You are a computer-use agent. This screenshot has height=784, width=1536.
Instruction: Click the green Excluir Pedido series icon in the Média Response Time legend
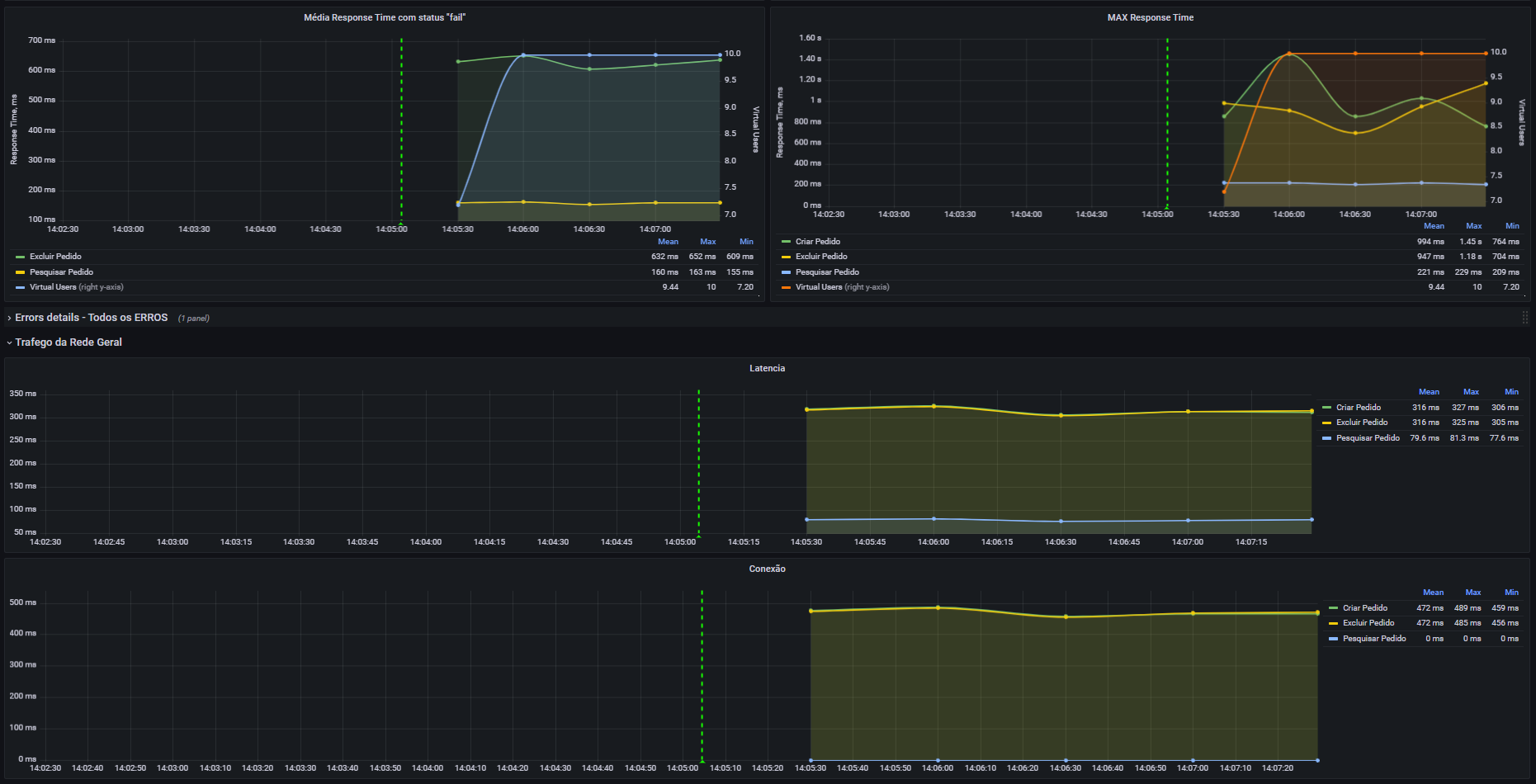pos(20,257)
